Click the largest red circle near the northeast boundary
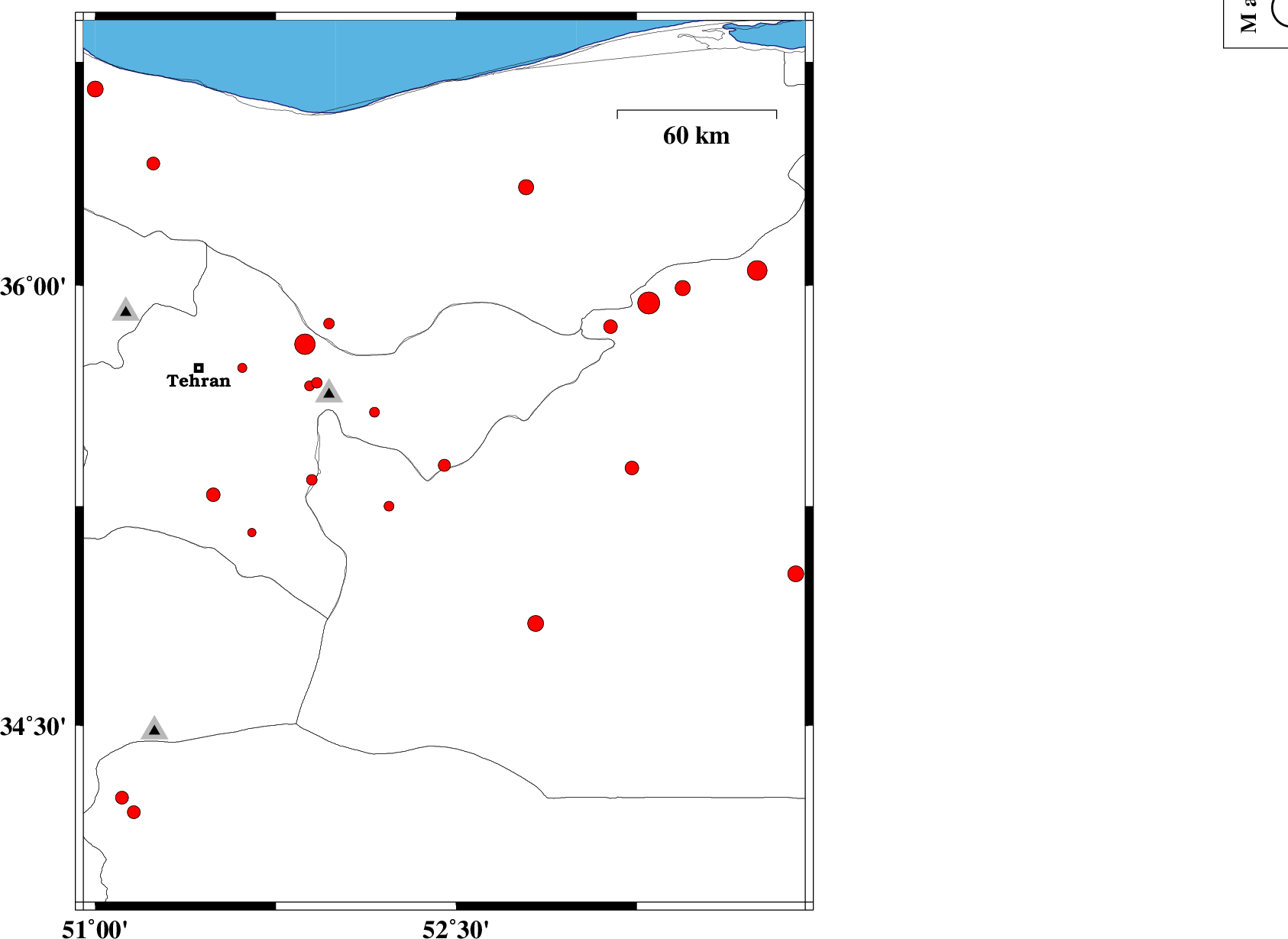 pyautogui.click(x=649, y=303)
